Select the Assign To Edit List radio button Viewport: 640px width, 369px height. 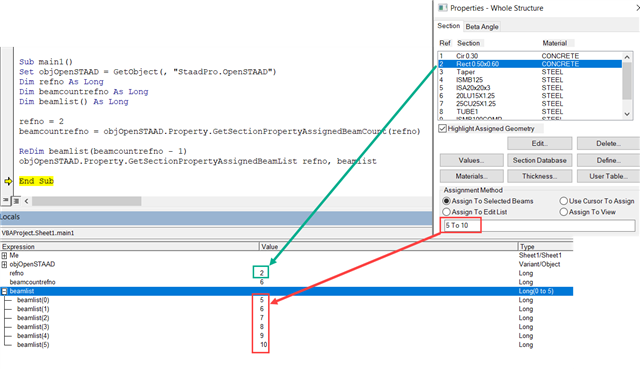(446, 212)
